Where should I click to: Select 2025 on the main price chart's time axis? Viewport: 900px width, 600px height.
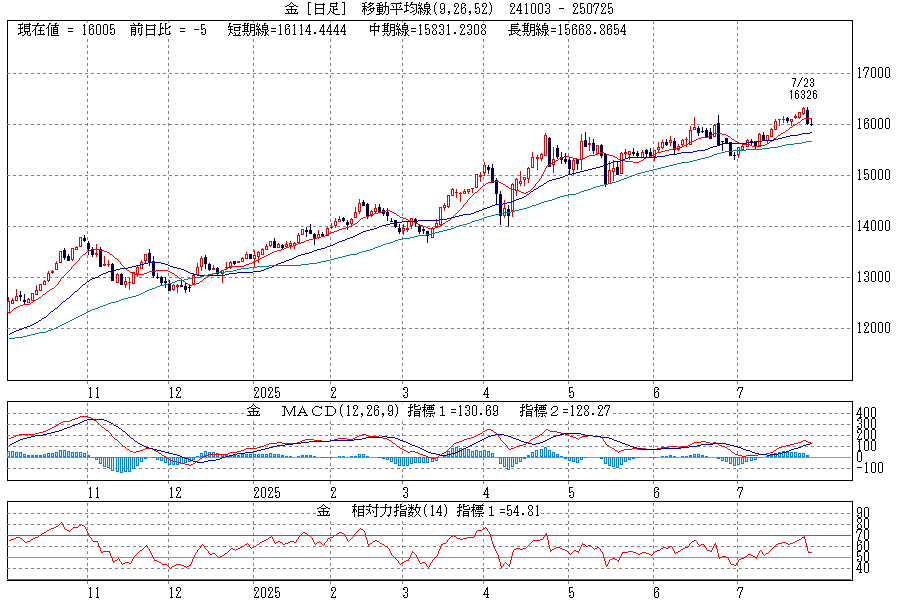point(267,392)
